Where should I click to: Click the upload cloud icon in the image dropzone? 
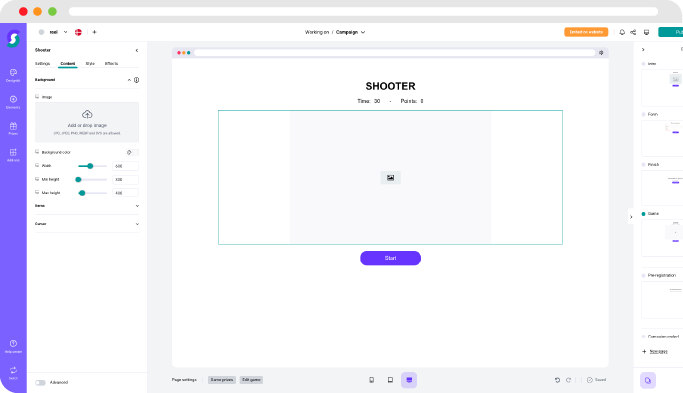87,114
